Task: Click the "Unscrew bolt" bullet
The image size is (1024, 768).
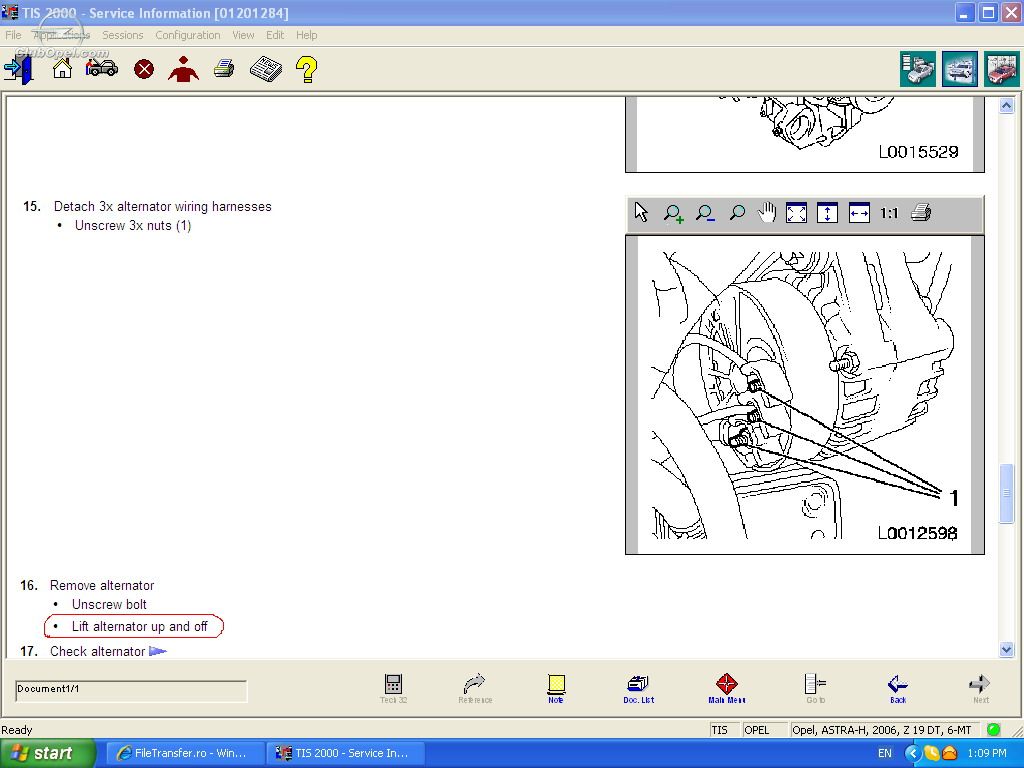Action: (x=109, y=604)
